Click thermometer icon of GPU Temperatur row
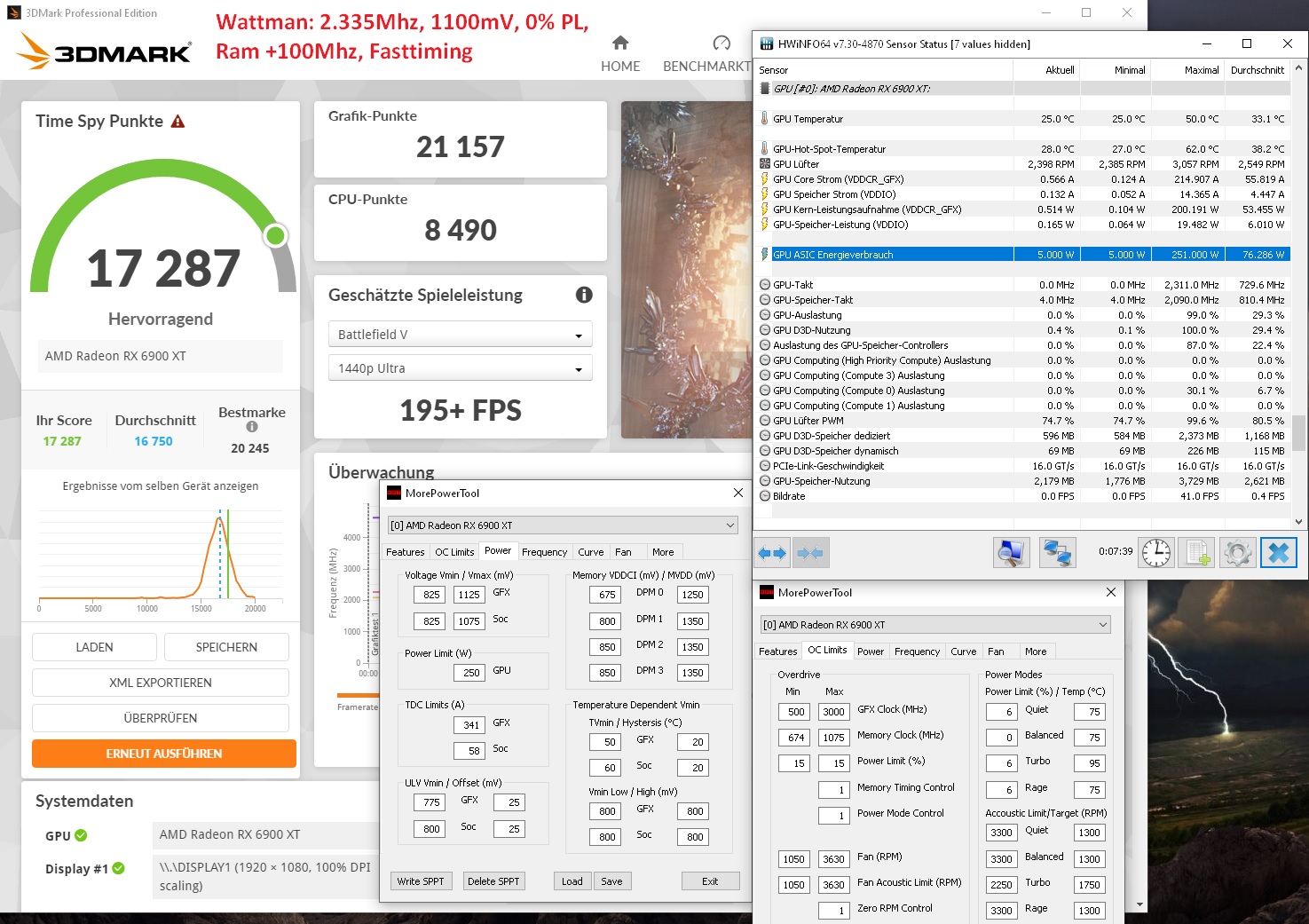This screenshot has width=1309, height=924. pyautogui.click(x=765, y=118)
